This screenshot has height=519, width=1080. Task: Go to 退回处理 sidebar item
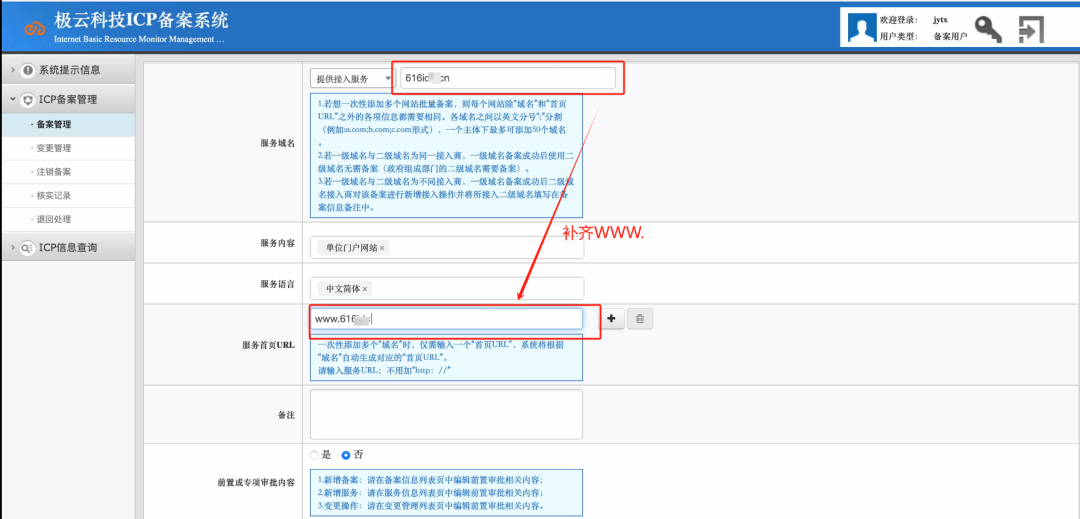point(54,219)
